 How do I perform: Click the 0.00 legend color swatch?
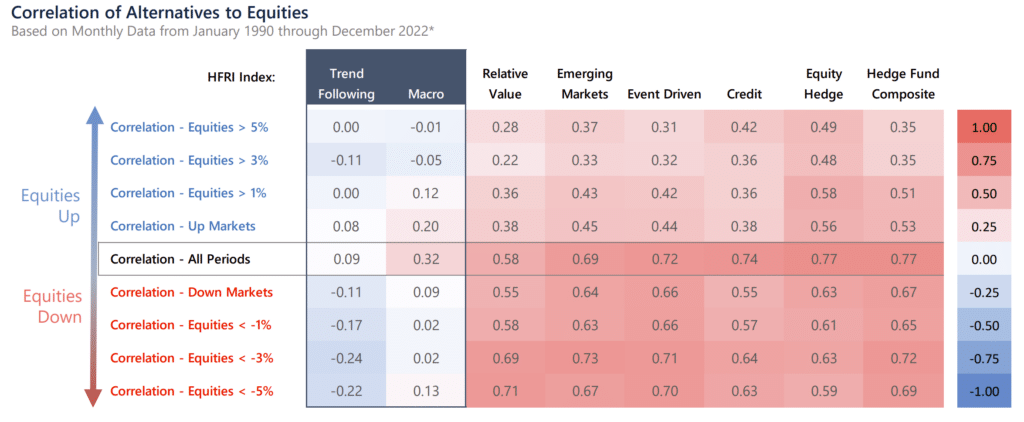984,259
